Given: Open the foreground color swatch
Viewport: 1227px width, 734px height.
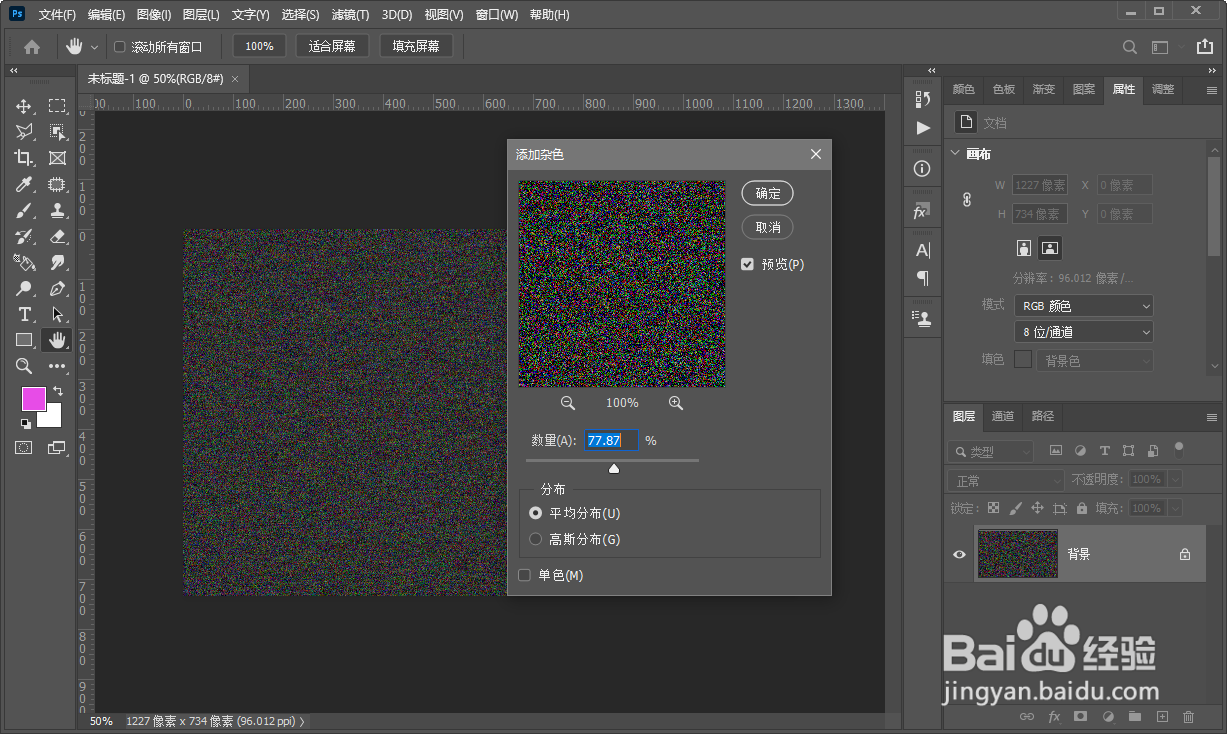Looking at the screenshot, I should [x=34, y=399].
